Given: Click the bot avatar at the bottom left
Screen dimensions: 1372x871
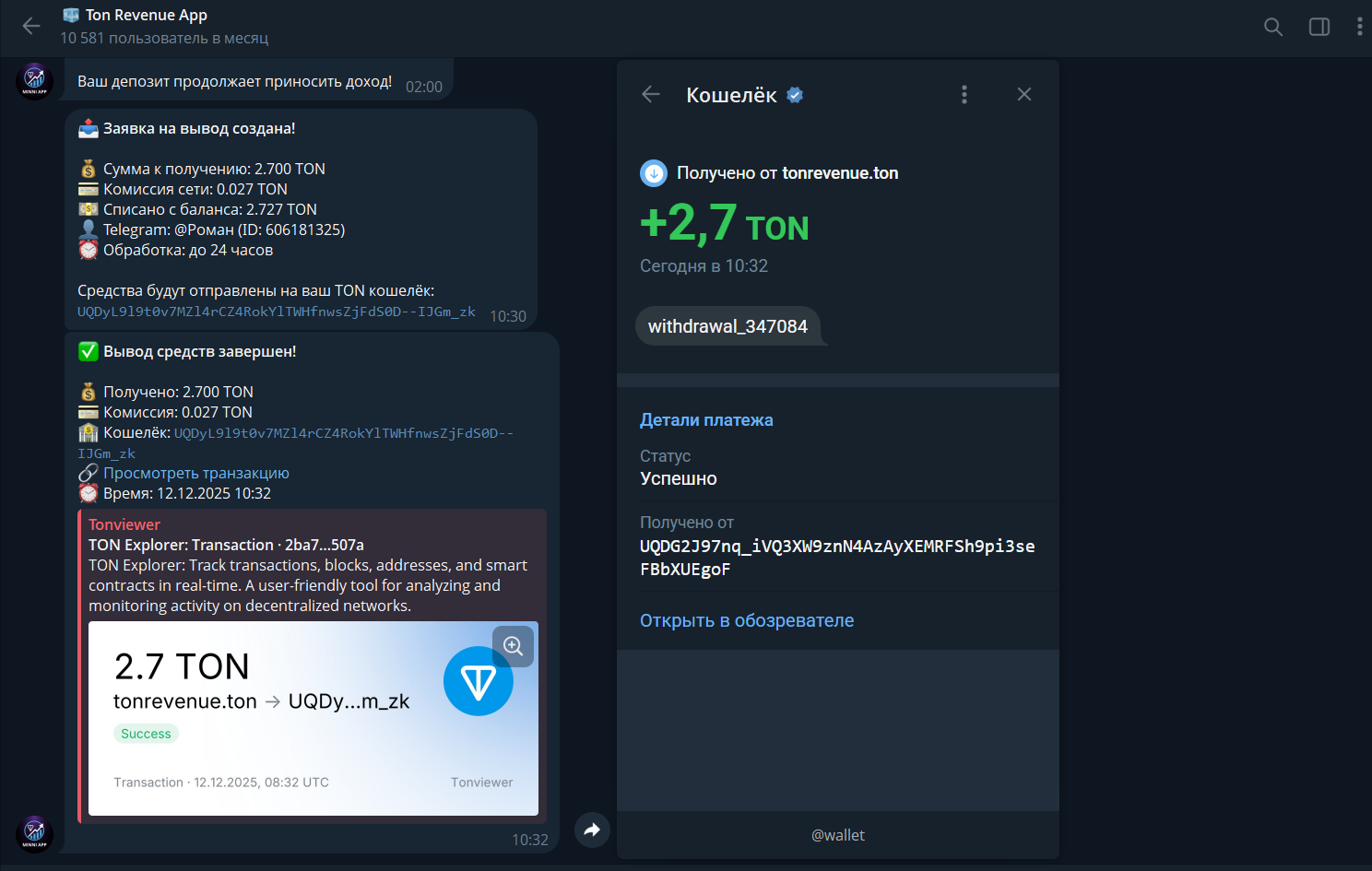Looking at the screenshot, I should [35, 833].
